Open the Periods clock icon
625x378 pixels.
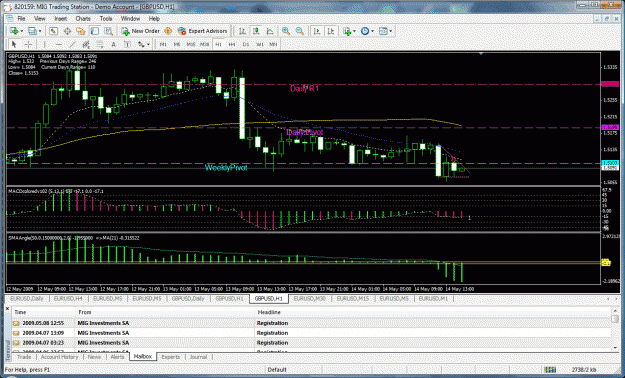365,31
